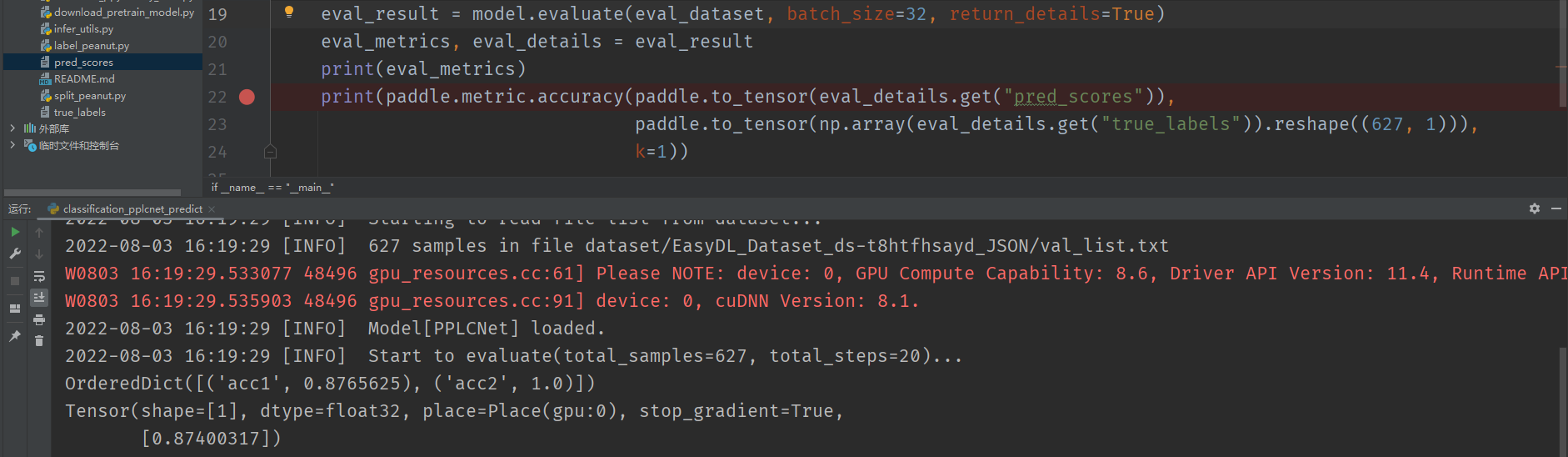The image size is (1568, 457).
Task: Click the project tree horizontal scrollbar
Action: pyautogui.click(x=92, y=192)
